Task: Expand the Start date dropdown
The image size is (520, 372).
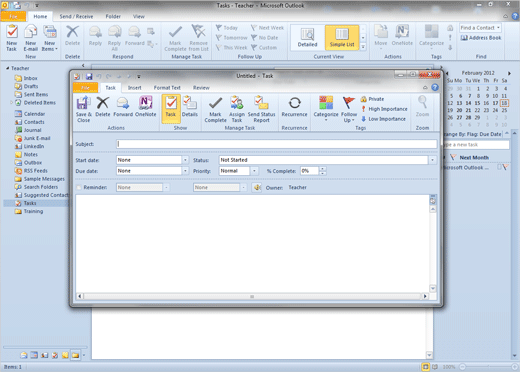Action: pyautogui.click(x=185, y=160)
